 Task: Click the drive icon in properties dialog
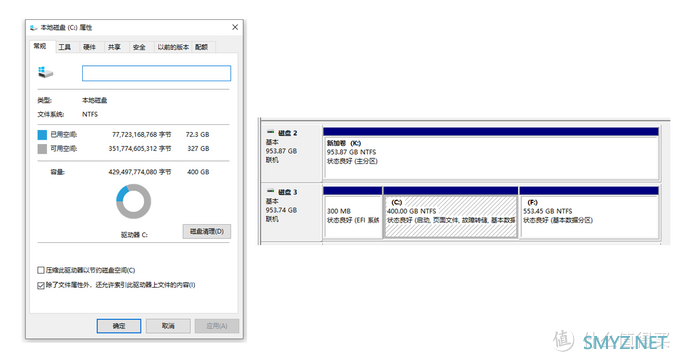click(x=45, y=72)
